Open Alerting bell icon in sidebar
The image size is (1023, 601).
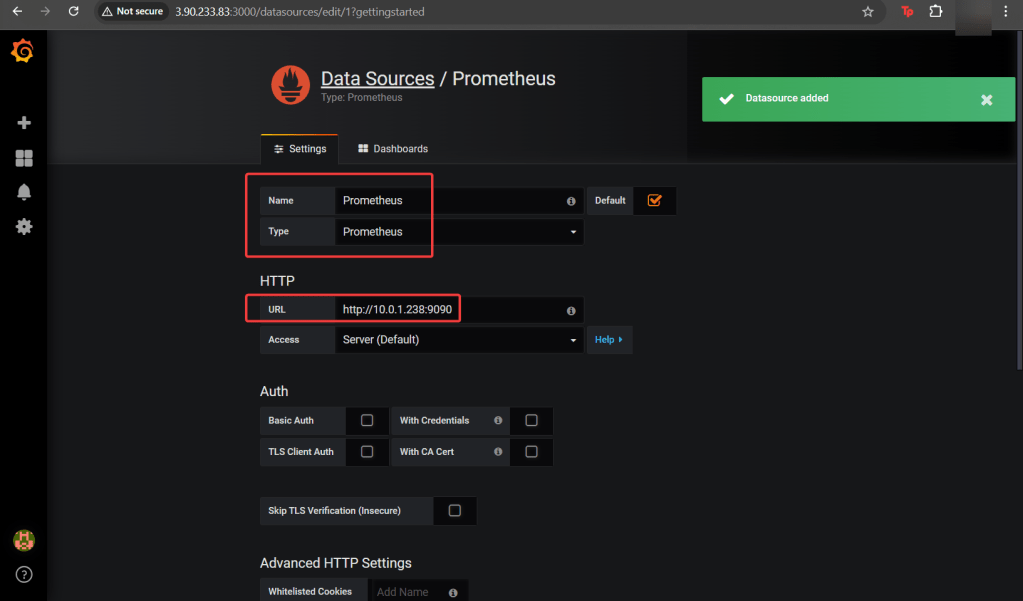tap(24, 192)
